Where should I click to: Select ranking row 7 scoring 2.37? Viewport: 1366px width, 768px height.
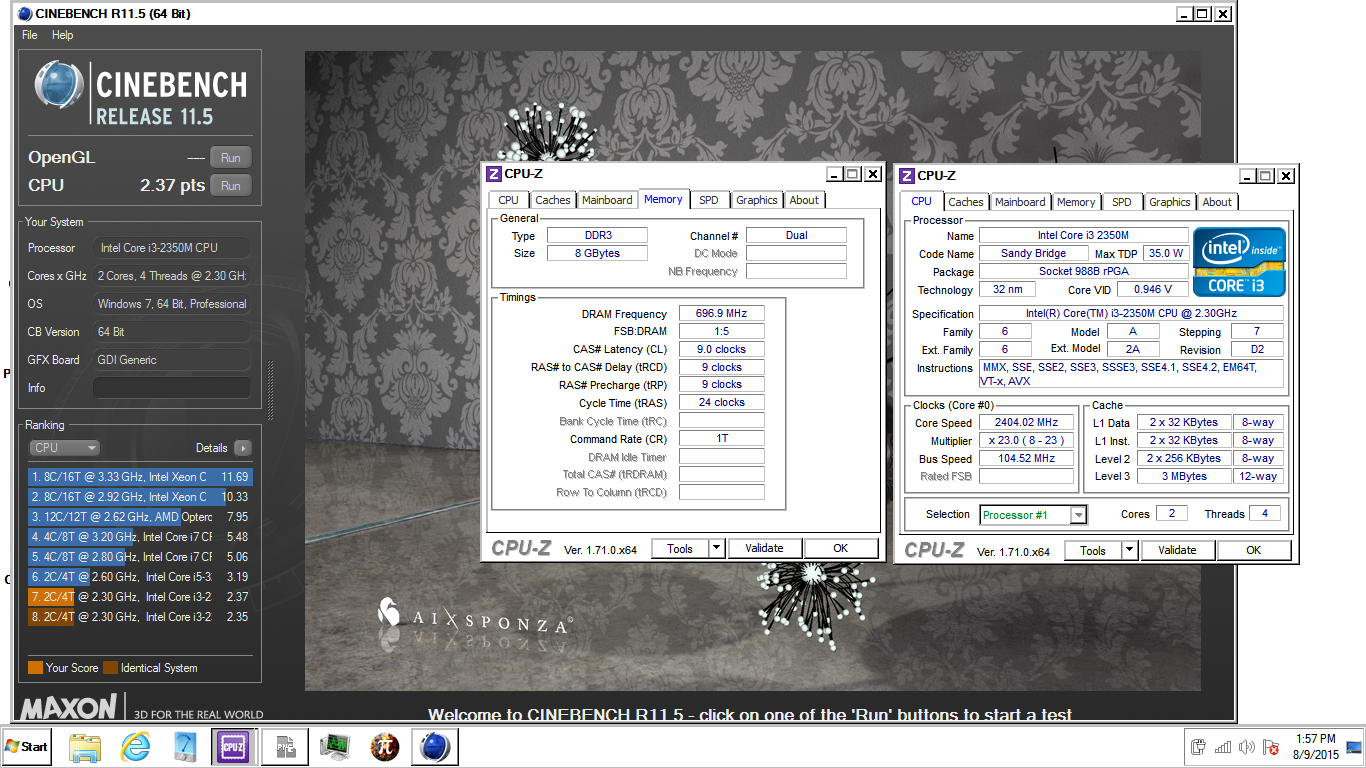140,597
